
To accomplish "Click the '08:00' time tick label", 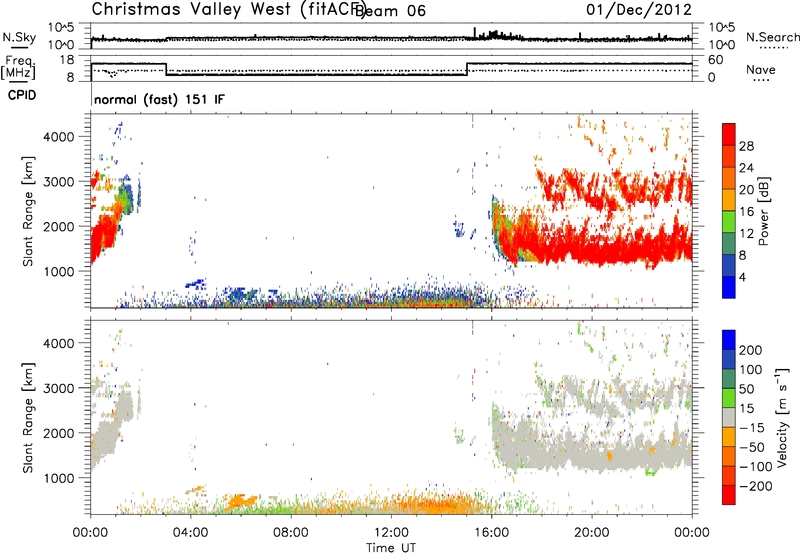I will pos(291,533).
